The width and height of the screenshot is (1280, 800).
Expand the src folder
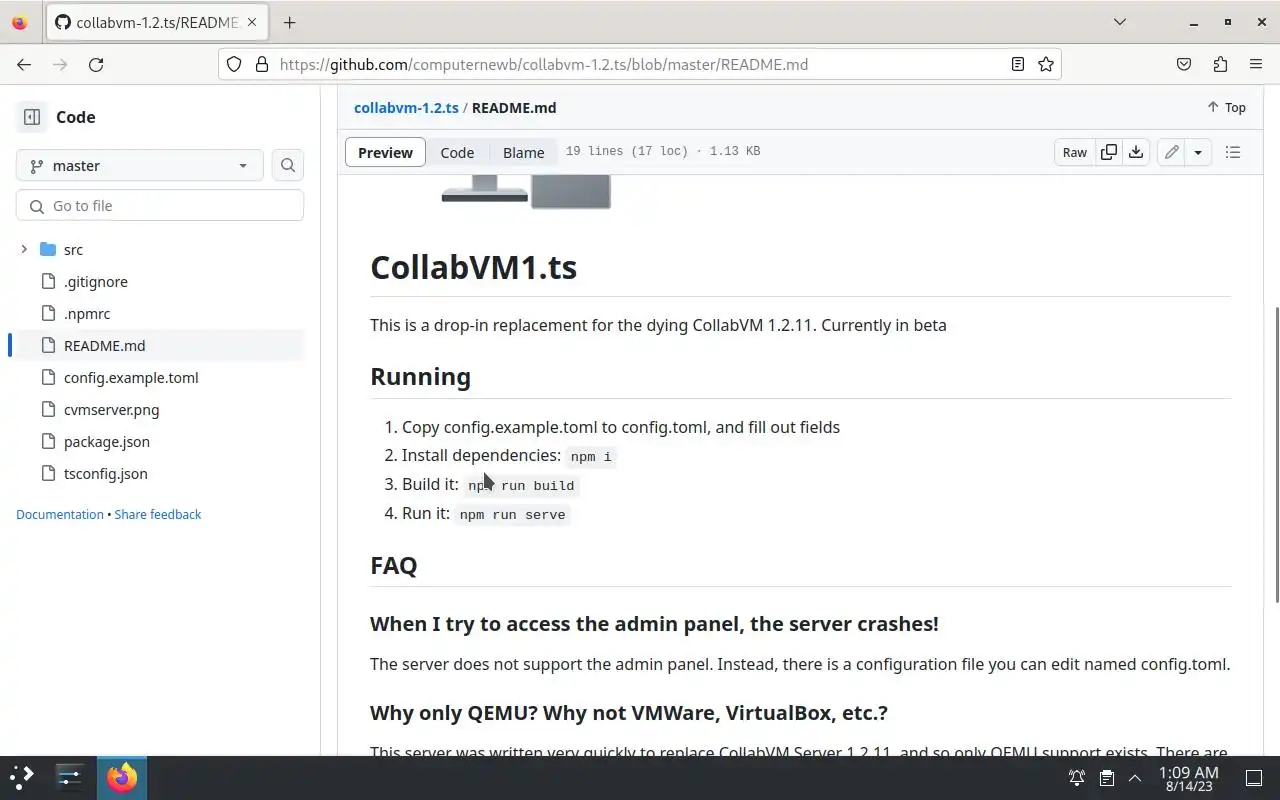tap(24, 249)
